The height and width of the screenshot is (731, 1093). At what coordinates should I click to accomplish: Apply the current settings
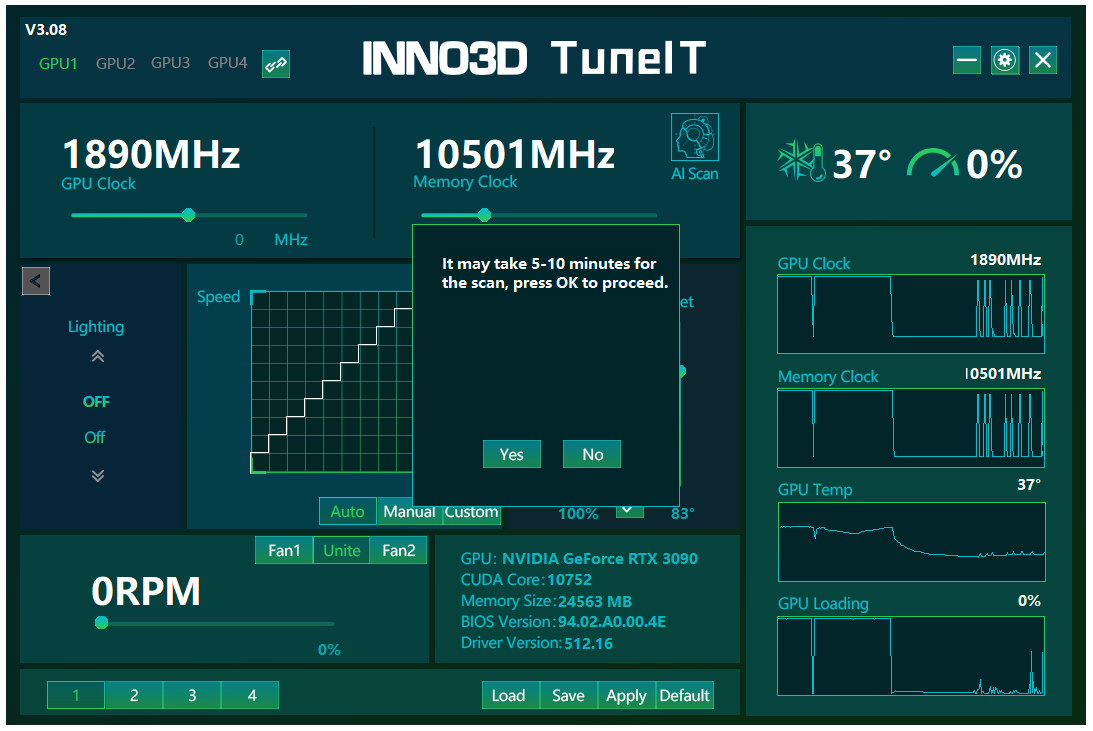click(x=626, y=695)
